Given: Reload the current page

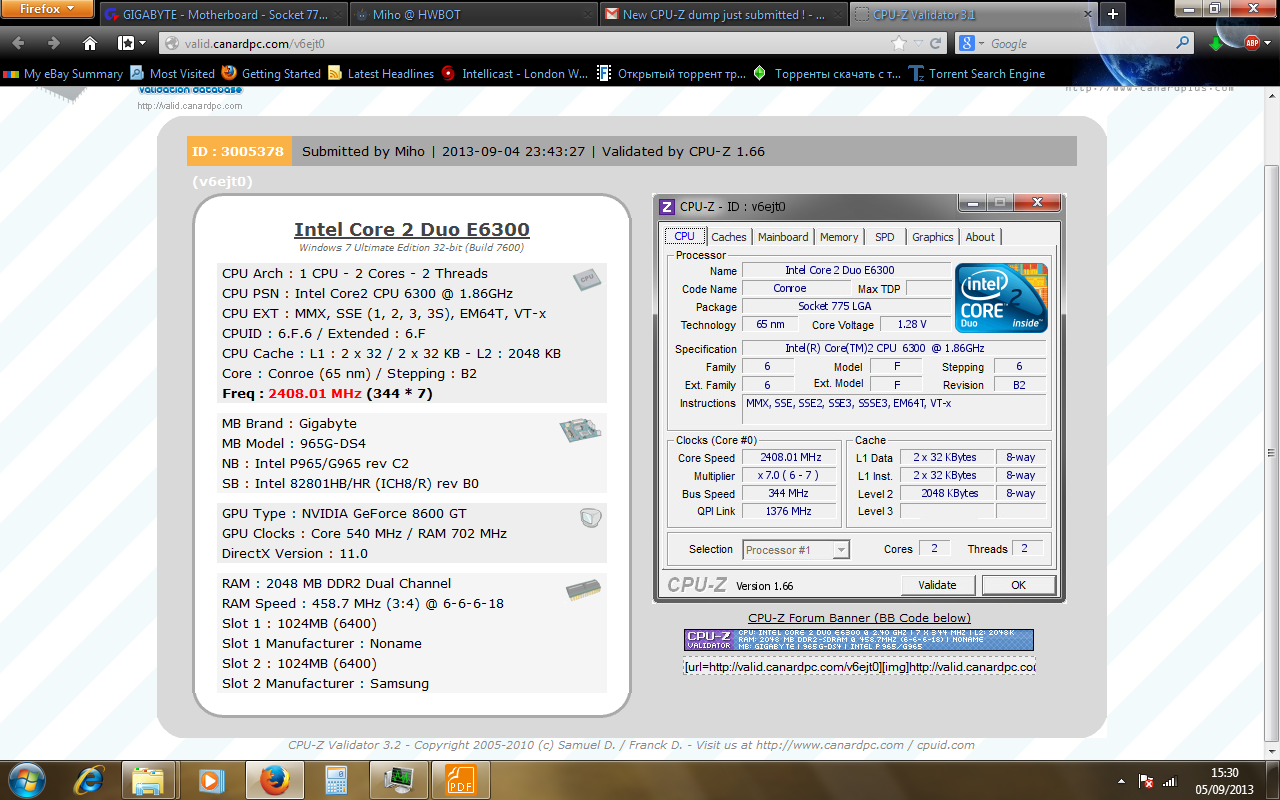Looking at the screenshot, I should click(935, 44).
